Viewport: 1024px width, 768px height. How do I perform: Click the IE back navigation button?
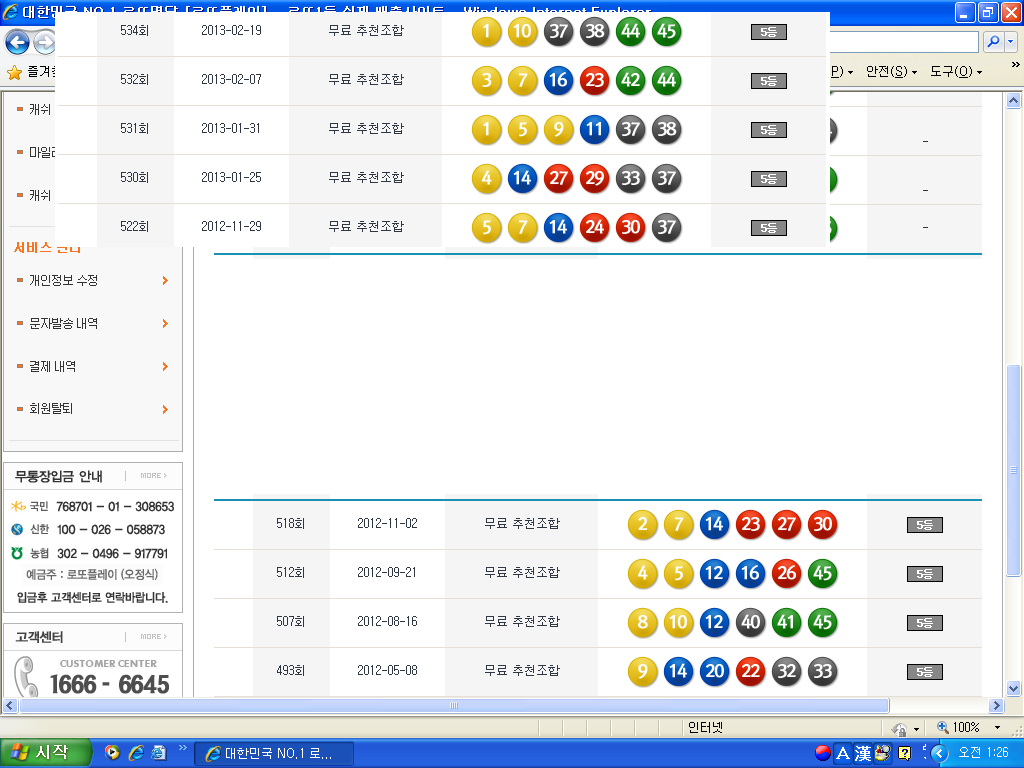pyautogui.click(x=17, y=43)
